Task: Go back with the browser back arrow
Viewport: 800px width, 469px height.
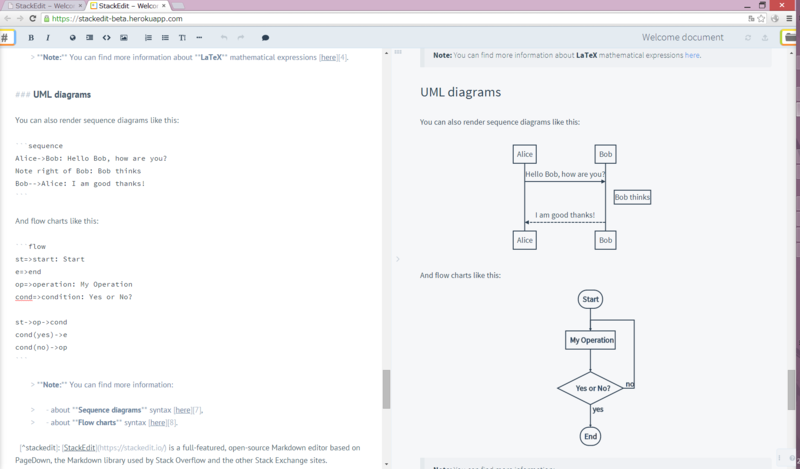Action: click(x=7, y=18)
